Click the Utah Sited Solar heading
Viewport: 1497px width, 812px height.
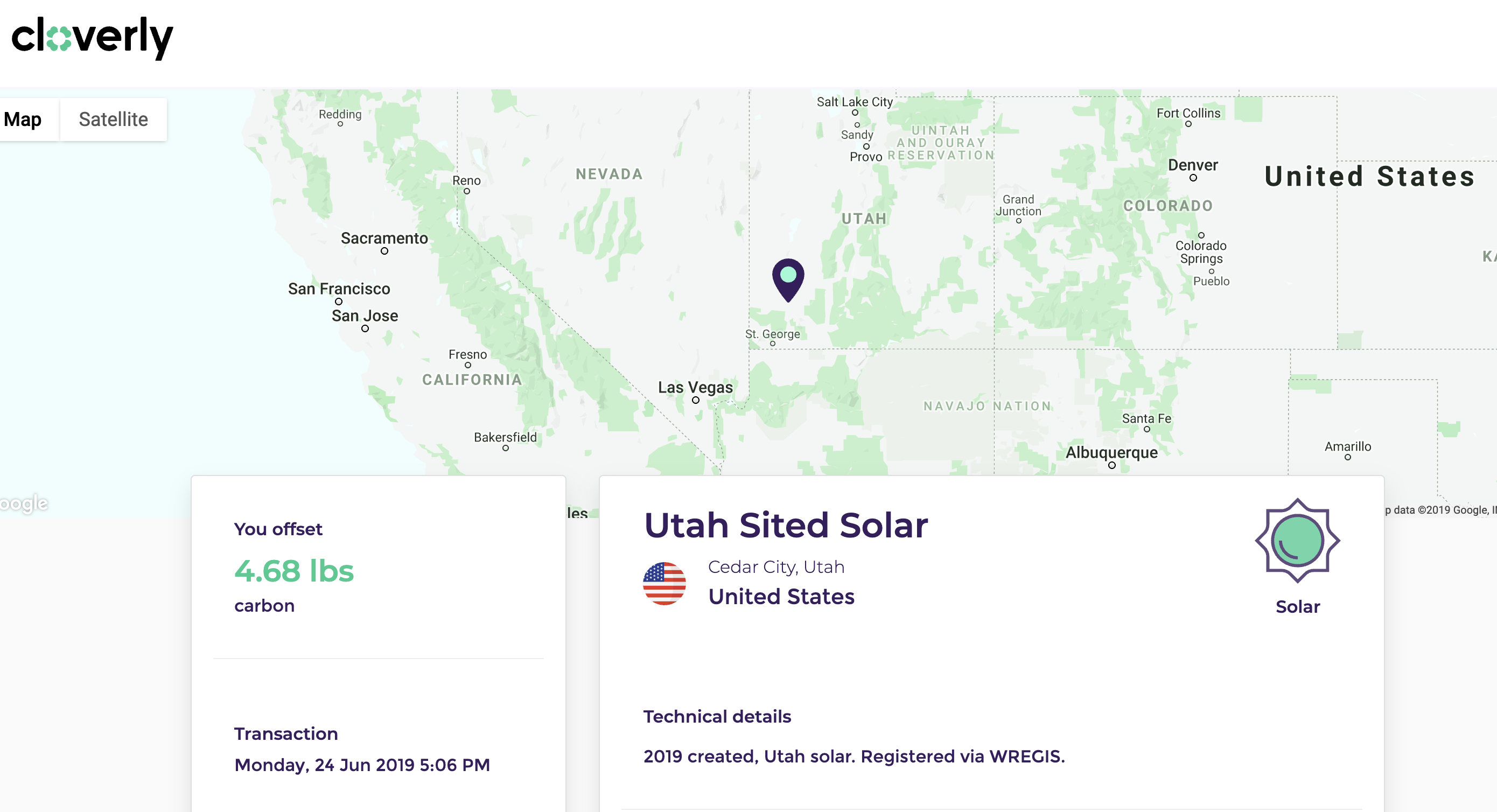786,525
